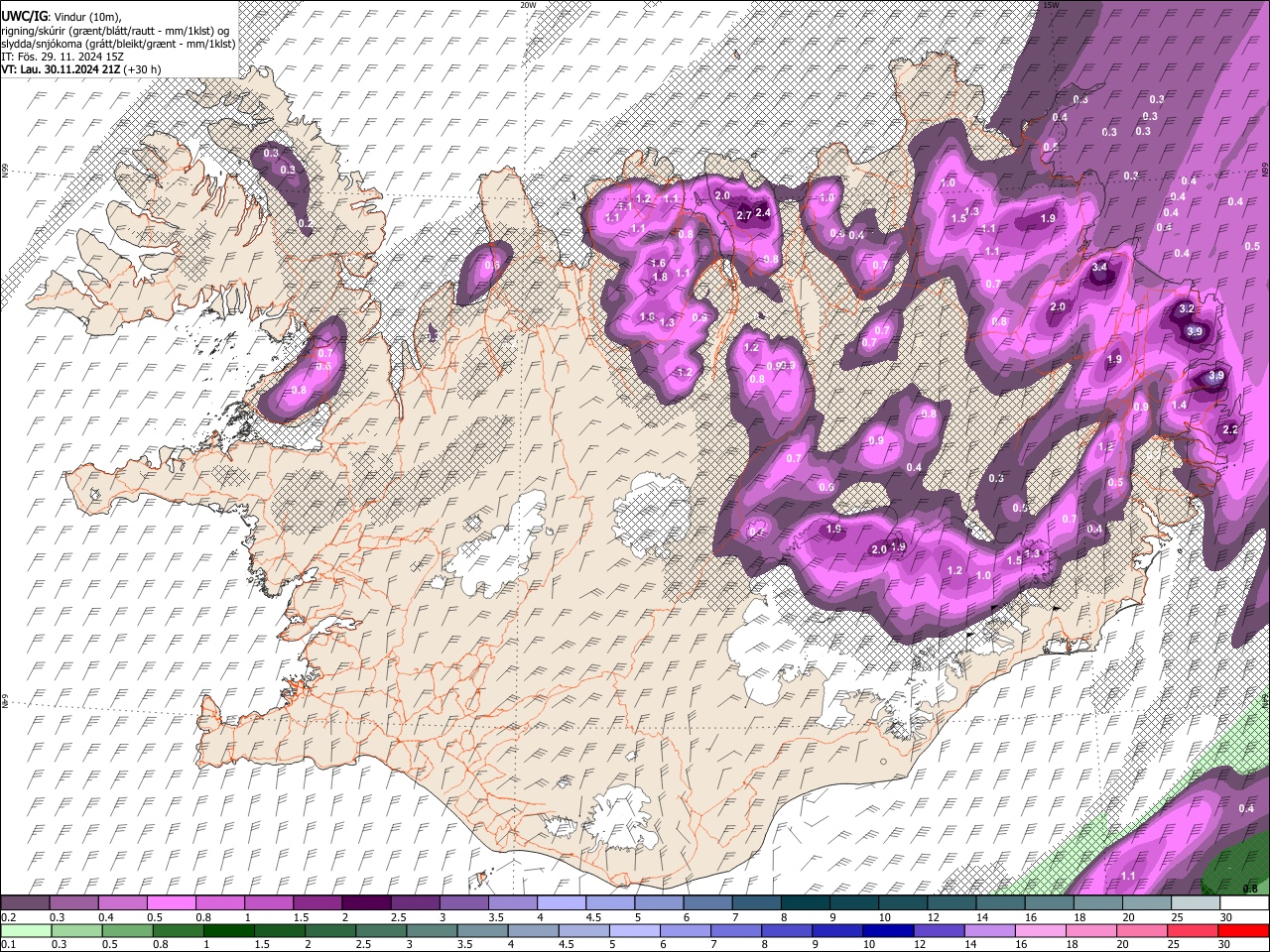Click the 0.3 label on the upper scale
The image size is (1270, 952).
[58, 917]
